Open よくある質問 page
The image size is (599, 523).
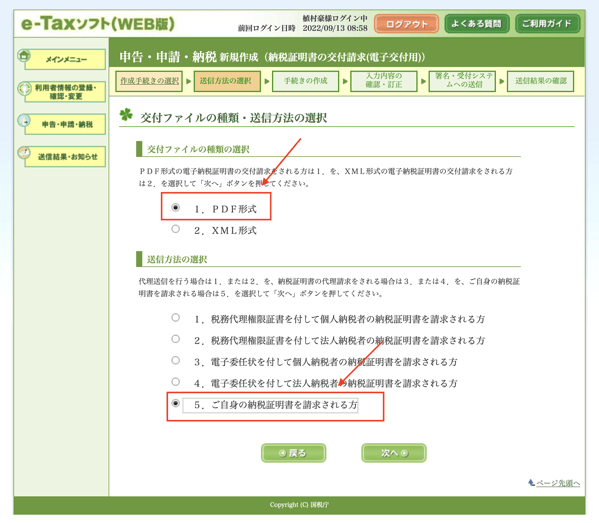click(476, 24)
